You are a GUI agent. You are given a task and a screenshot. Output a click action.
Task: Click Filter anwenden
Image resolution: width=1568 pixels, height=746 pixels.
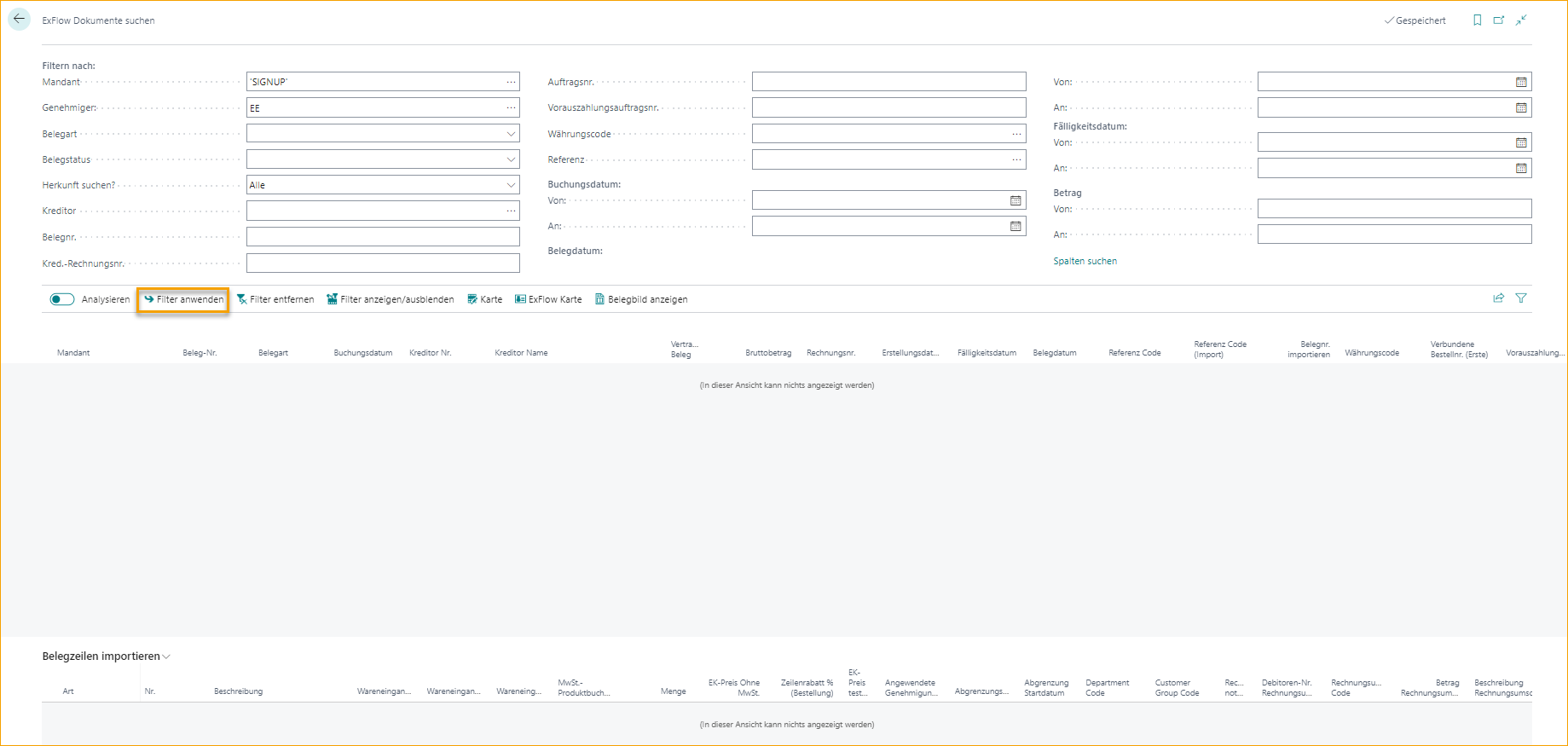(x=183, y=299)
